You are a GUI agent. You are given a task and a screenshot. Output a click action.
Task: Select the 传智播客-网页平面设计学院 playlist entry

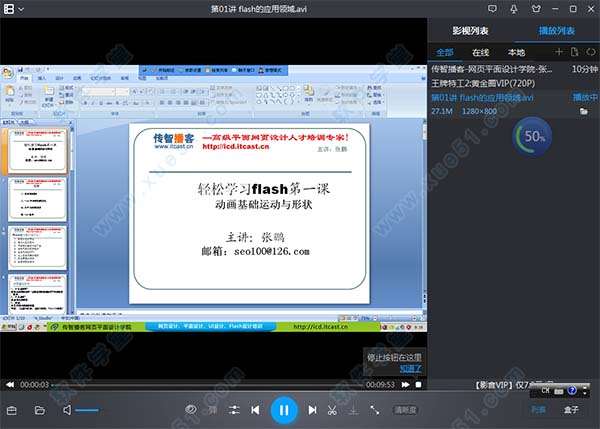514,69
